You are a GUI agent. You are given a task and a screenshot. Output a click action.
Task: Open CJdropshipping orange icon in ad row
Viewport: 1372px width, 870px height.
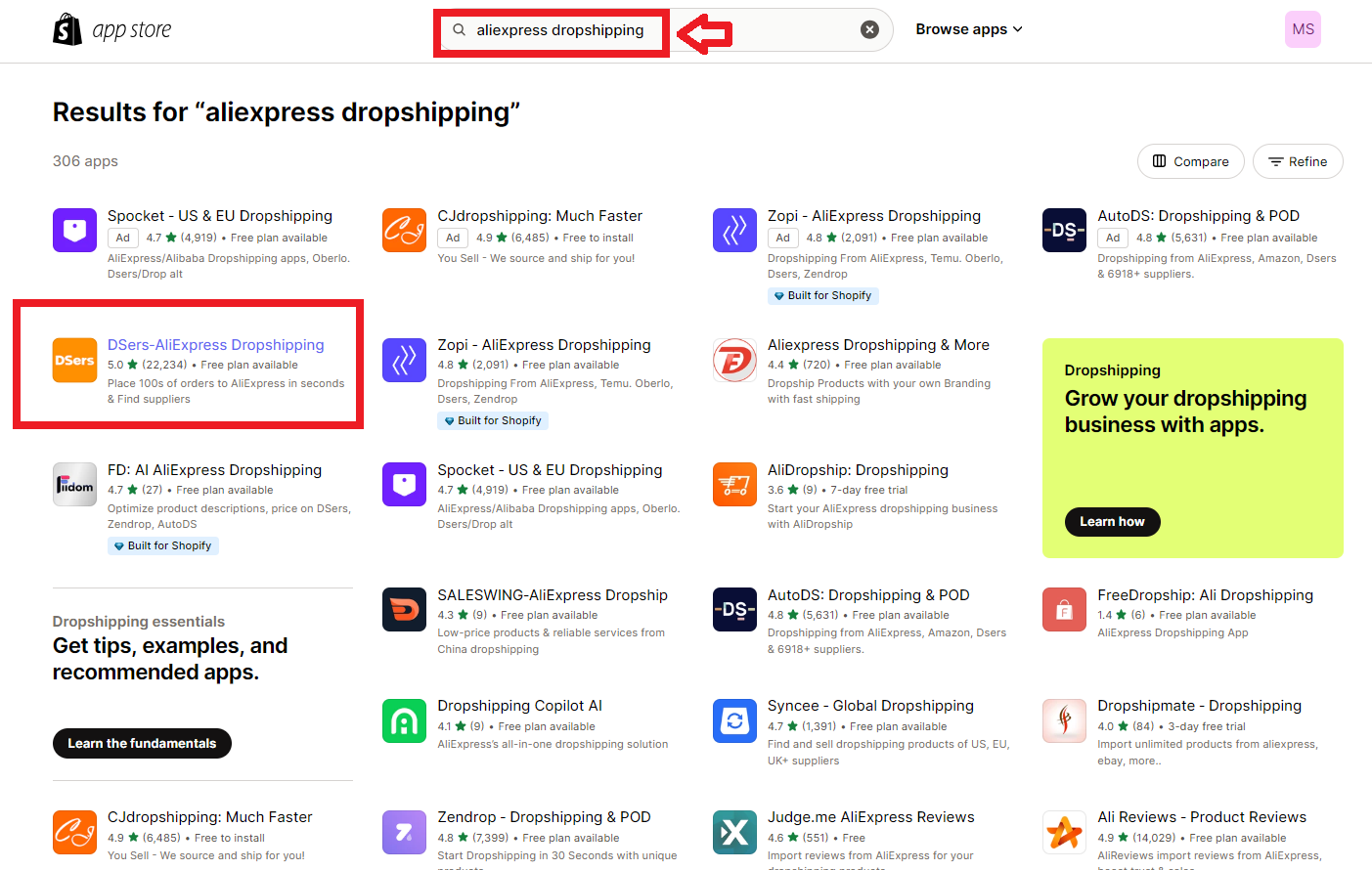[404, 230]
